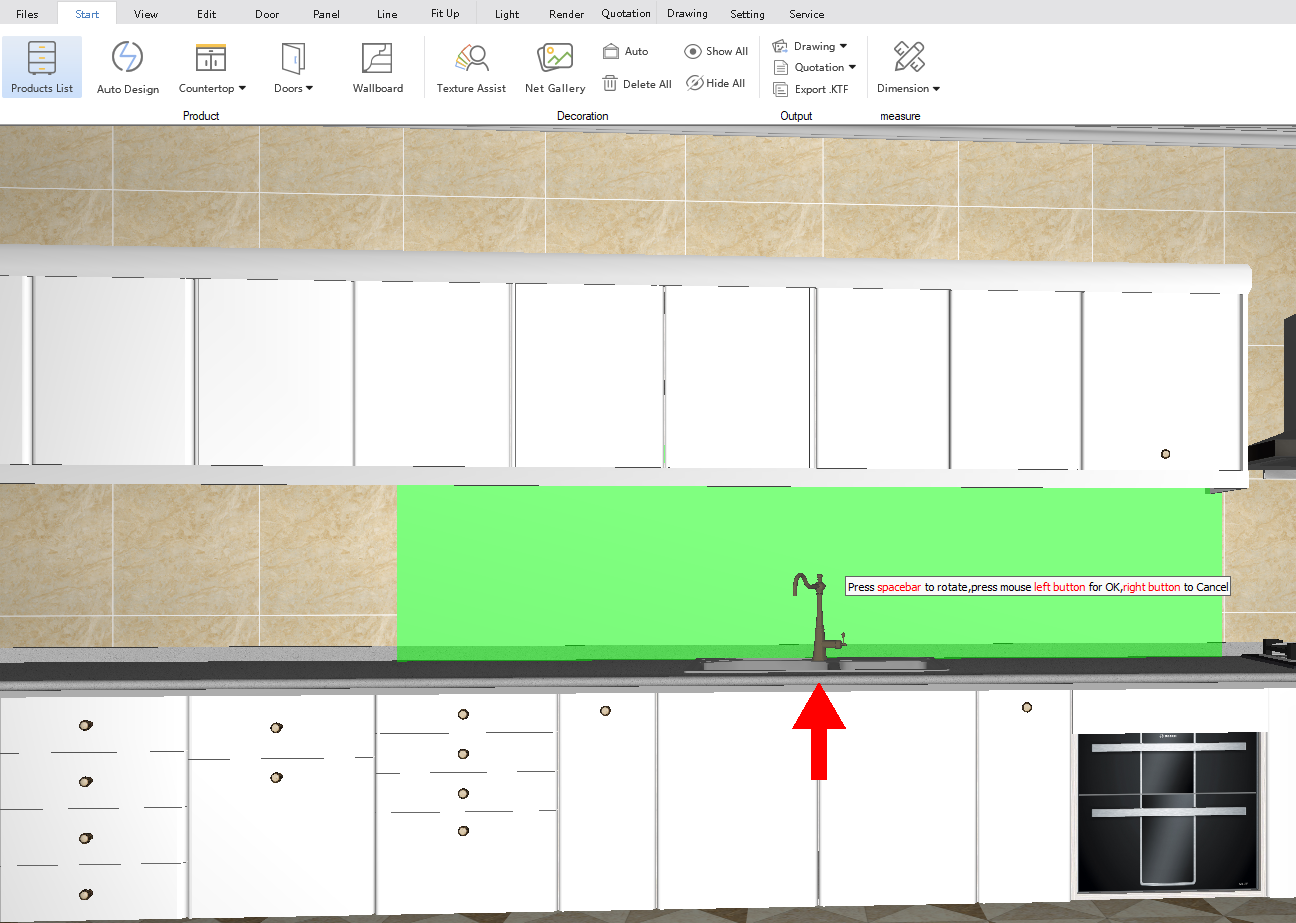Screen dimensions: 1296x923
Task: Switch to the Edit tab
Action: (206, 14)
